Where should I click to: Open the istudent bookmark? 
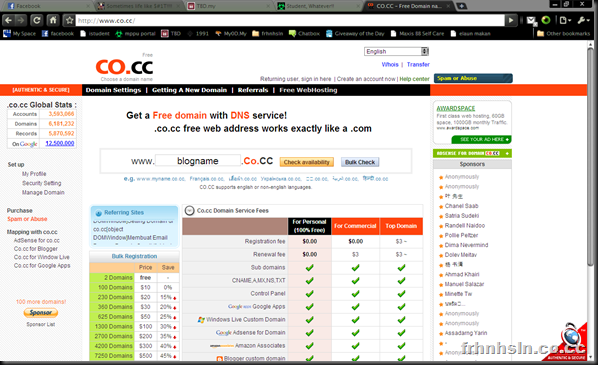[x=95, y=34]
